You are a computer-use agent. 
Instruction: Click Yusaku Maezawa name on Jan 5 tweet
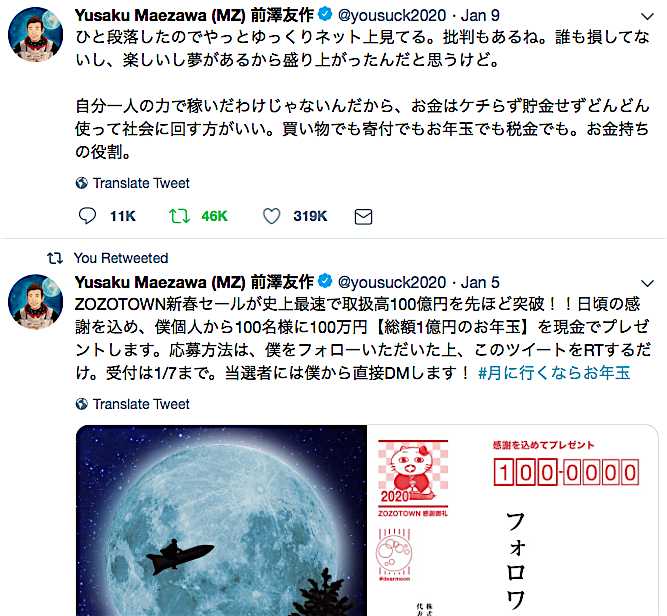tap(194, 282)
